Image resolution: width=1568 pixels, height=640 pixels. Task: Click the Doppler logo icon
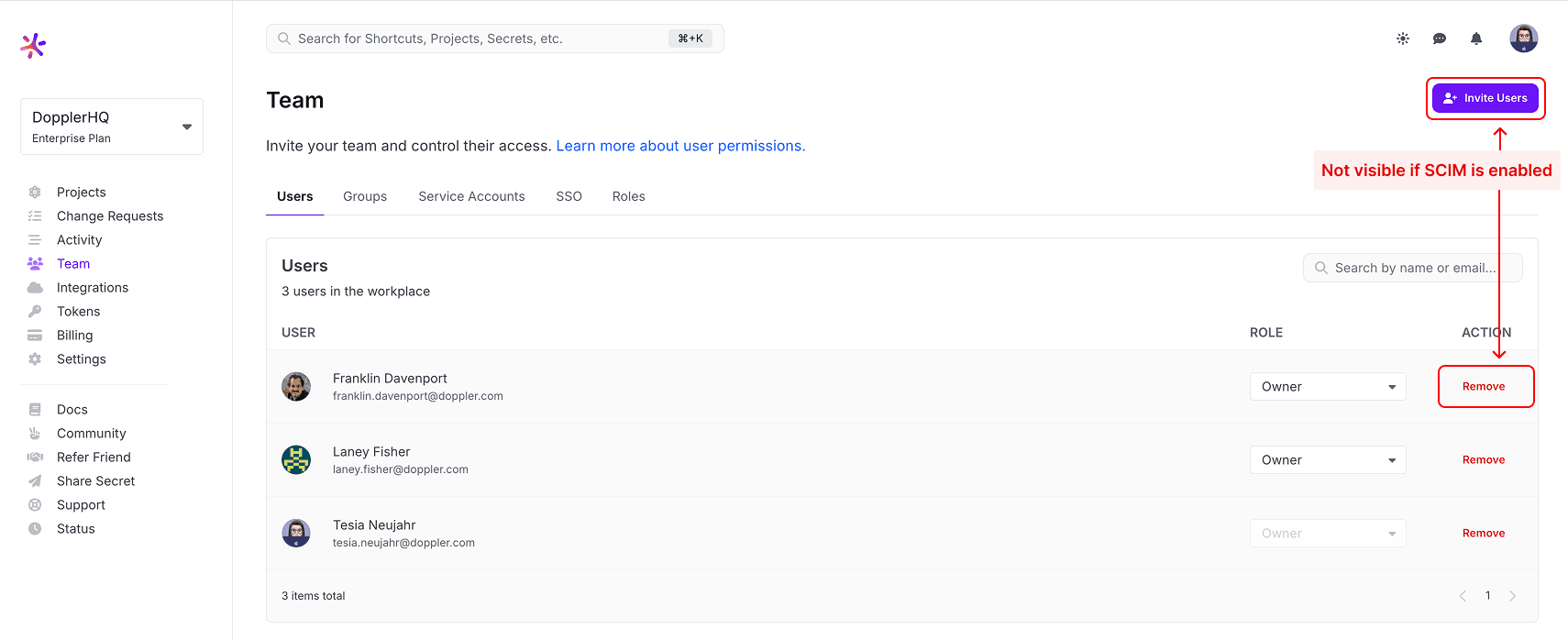pos(33,45)
